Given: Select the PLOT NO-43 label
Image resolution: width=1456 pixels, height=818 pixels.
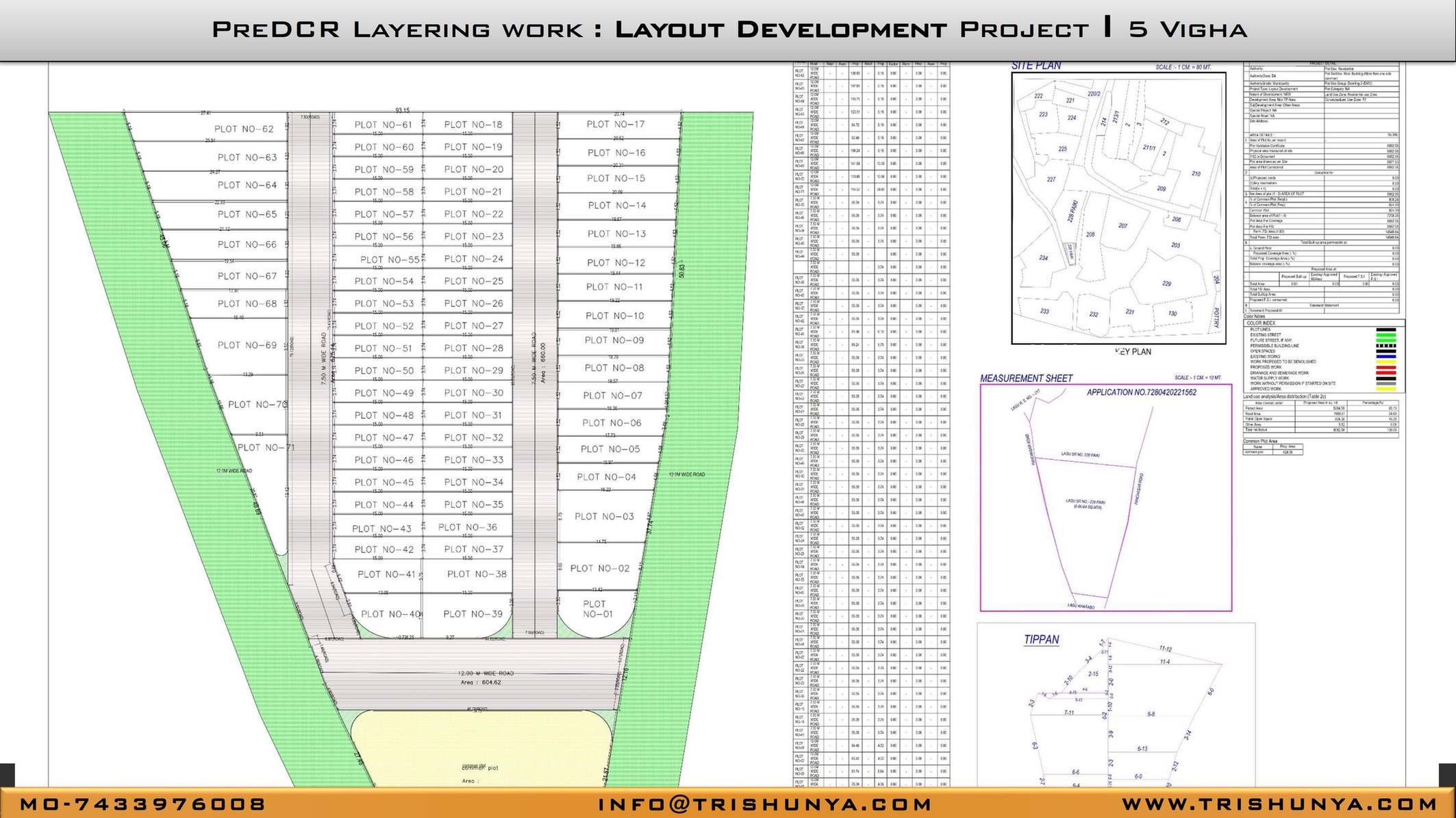Looking at the screenshot, I should pos(381,528).
